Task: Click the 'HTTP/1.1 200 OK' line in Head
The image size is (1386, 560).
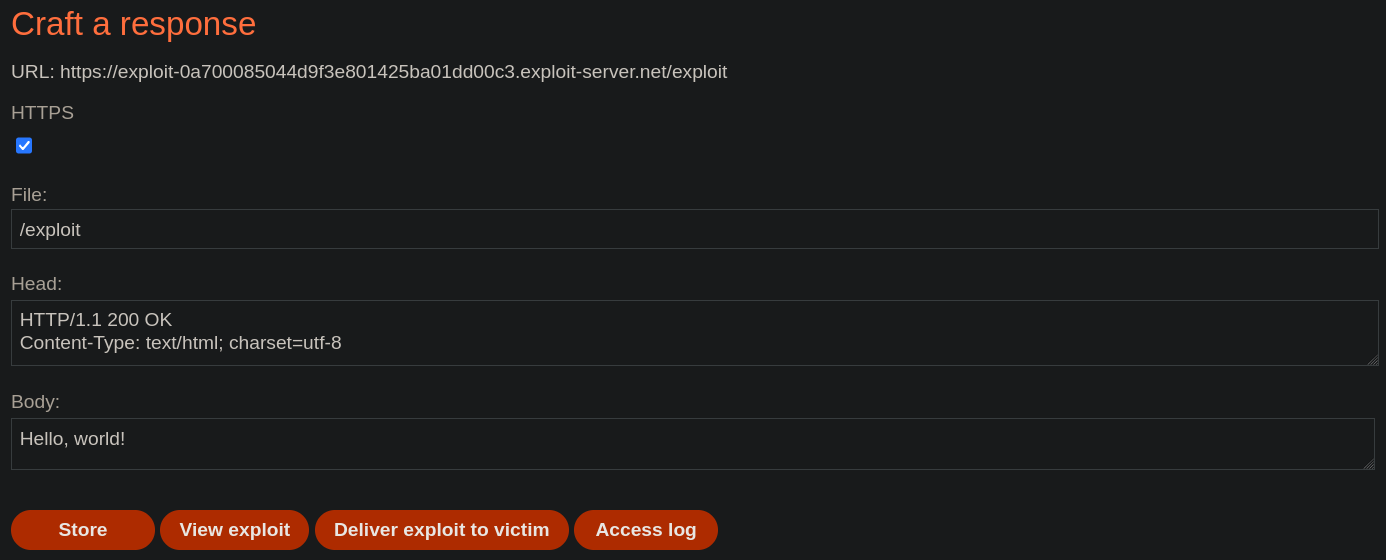Action: tap(96, 320)
